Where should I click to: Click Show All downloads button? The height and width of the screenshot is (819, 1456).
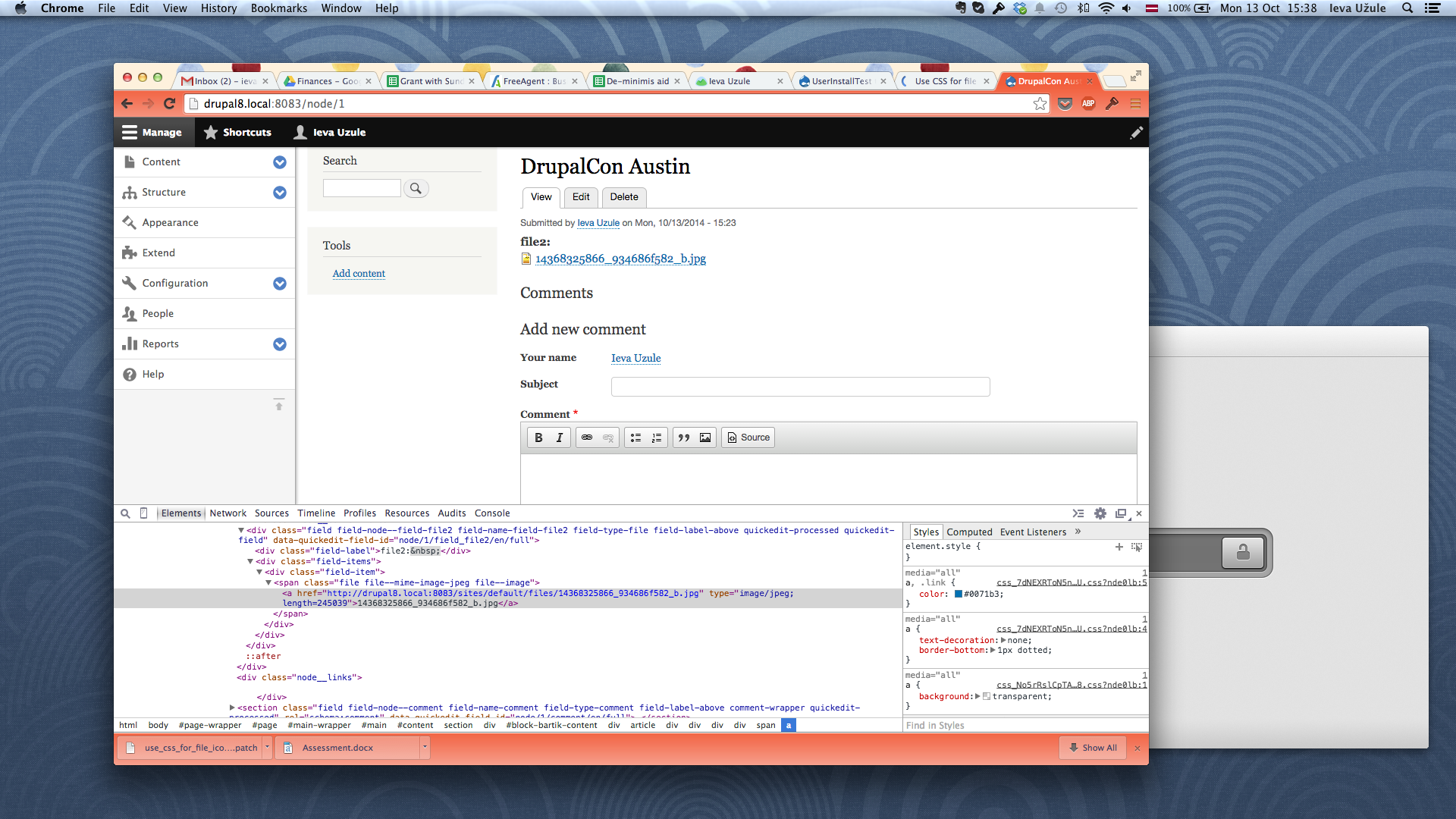(x=1092, y=748)
